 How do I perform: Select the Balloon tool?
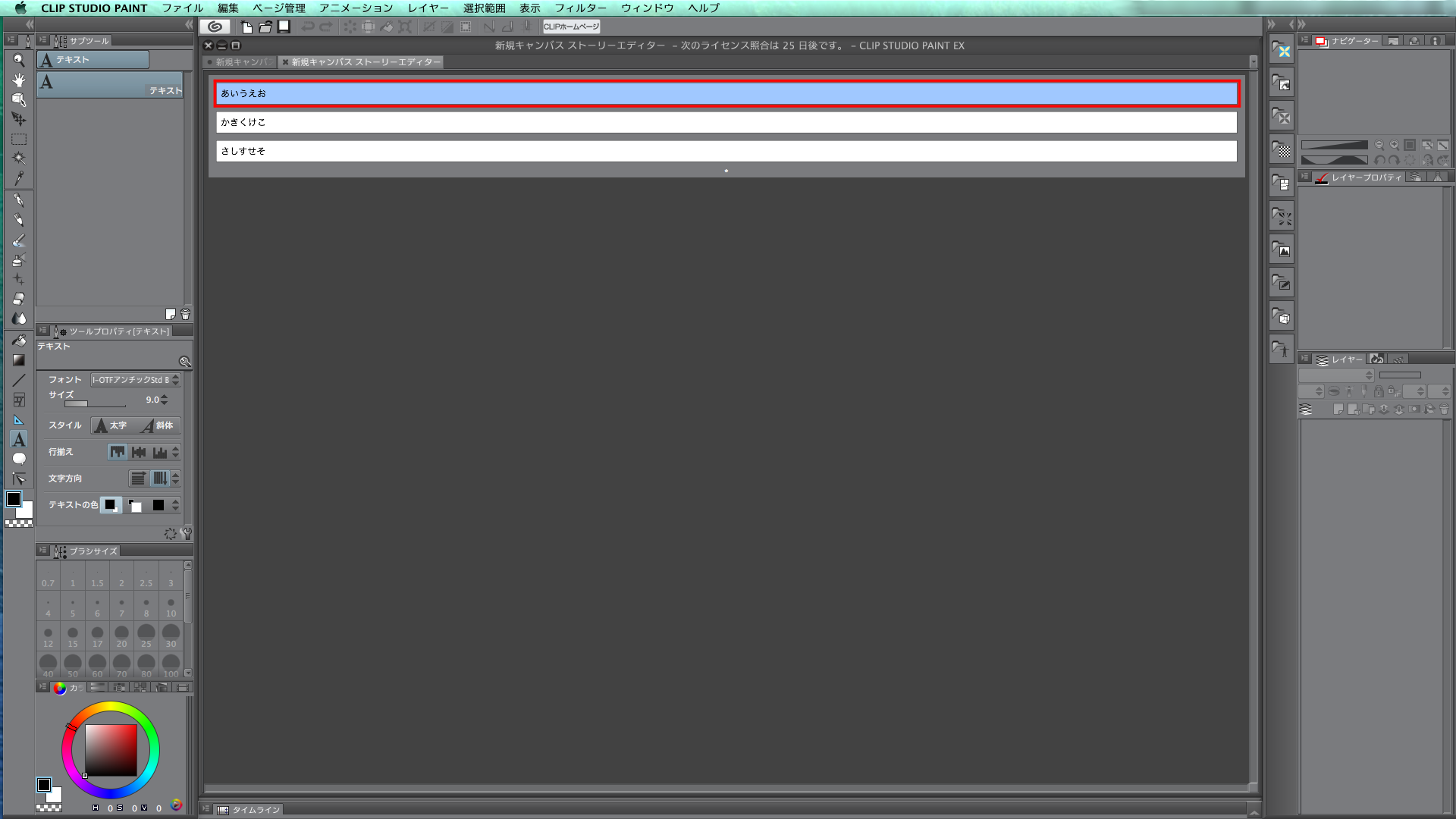(19, 459)
